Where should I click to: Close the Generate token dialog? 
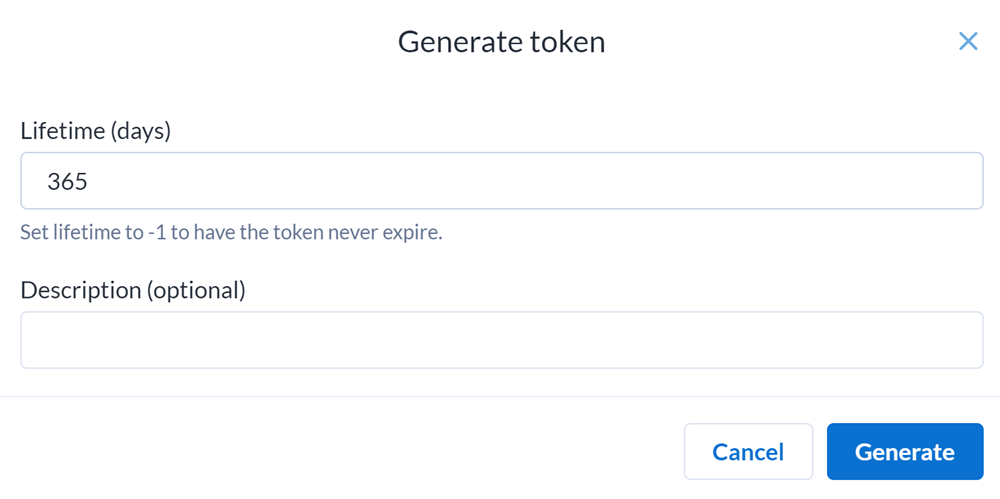968,41
